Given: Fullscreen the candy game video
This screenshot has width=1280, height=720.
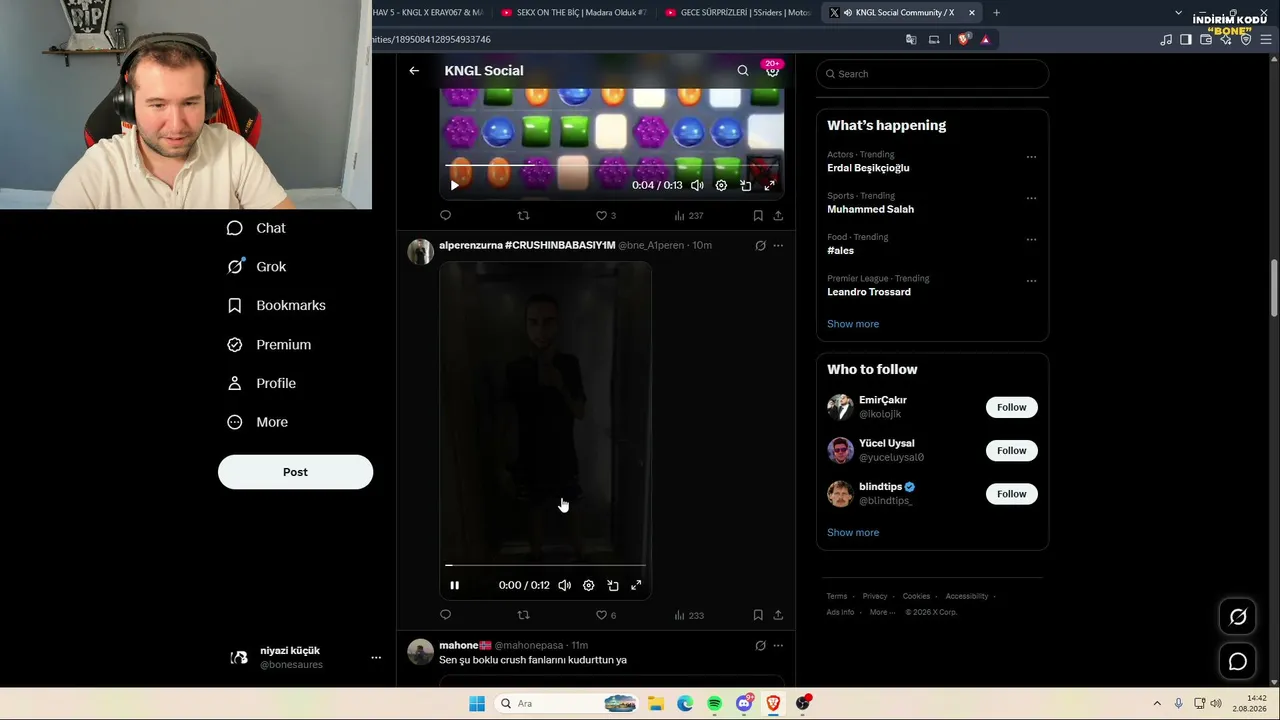Looking at the screenshot, I should (x=769, y=185).
